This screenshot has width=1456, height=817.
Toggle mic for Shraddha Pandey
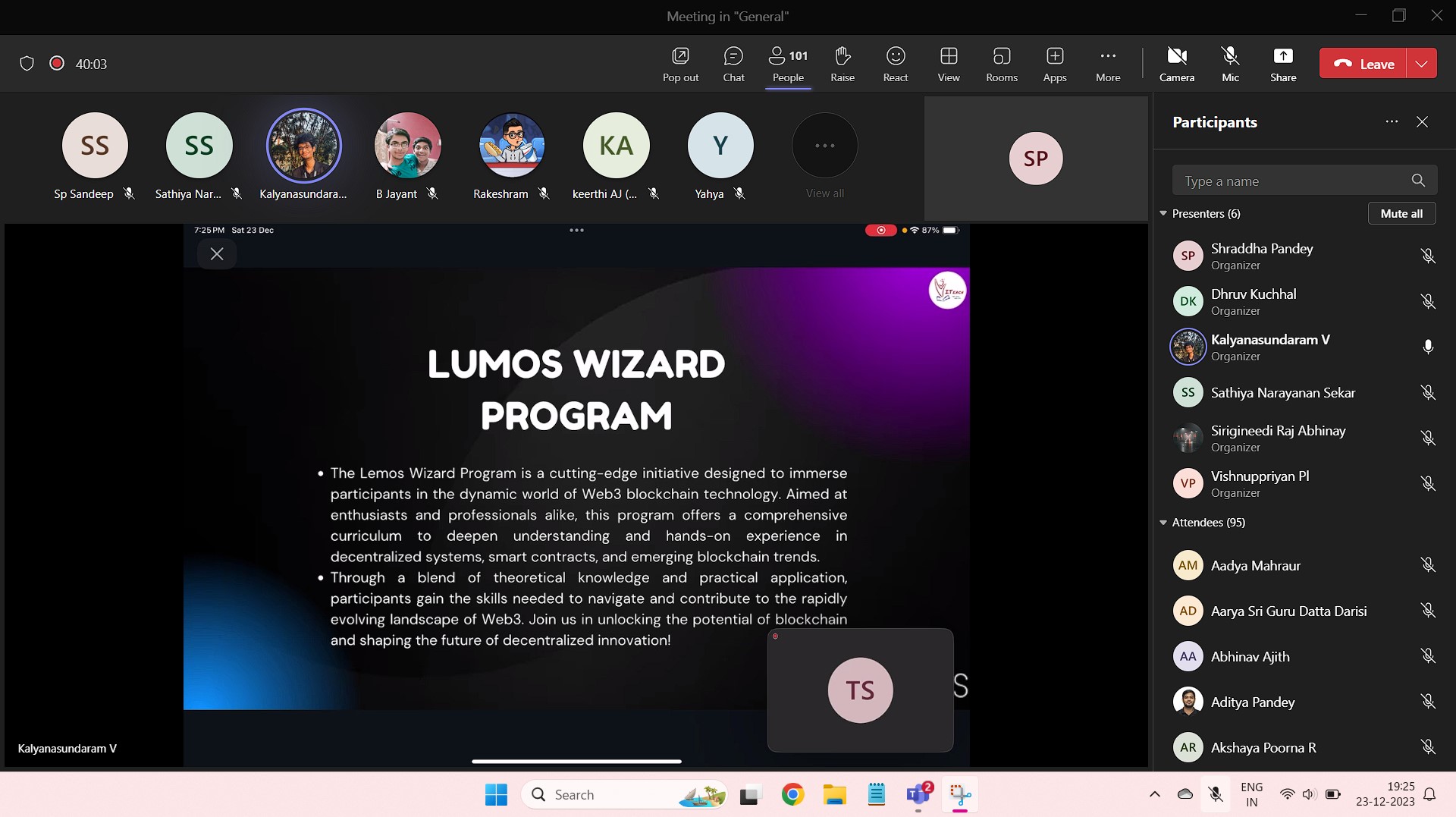(1427, 256)
